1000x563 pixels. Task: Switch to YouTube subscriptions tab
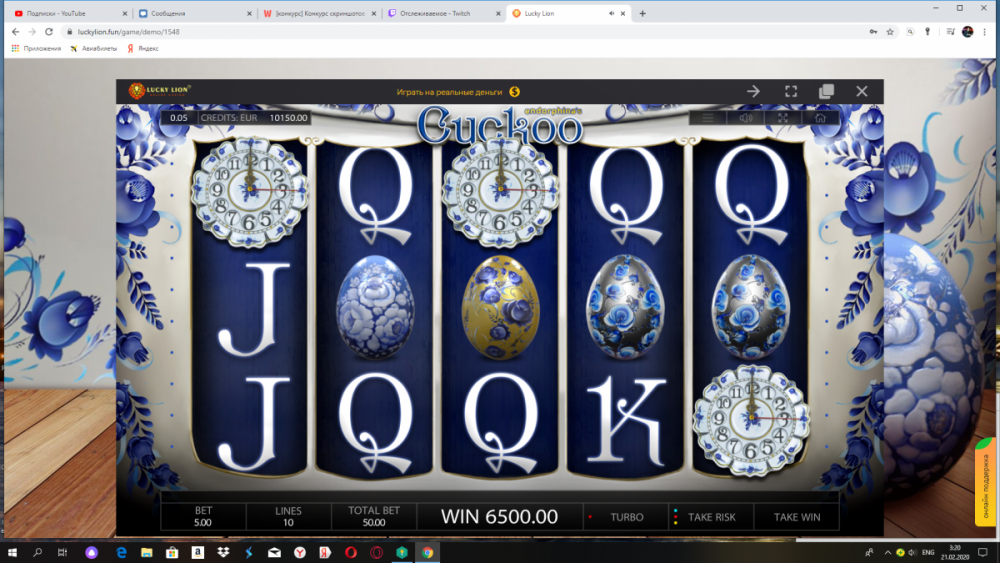pyautogui.click(x=70, y=13)
